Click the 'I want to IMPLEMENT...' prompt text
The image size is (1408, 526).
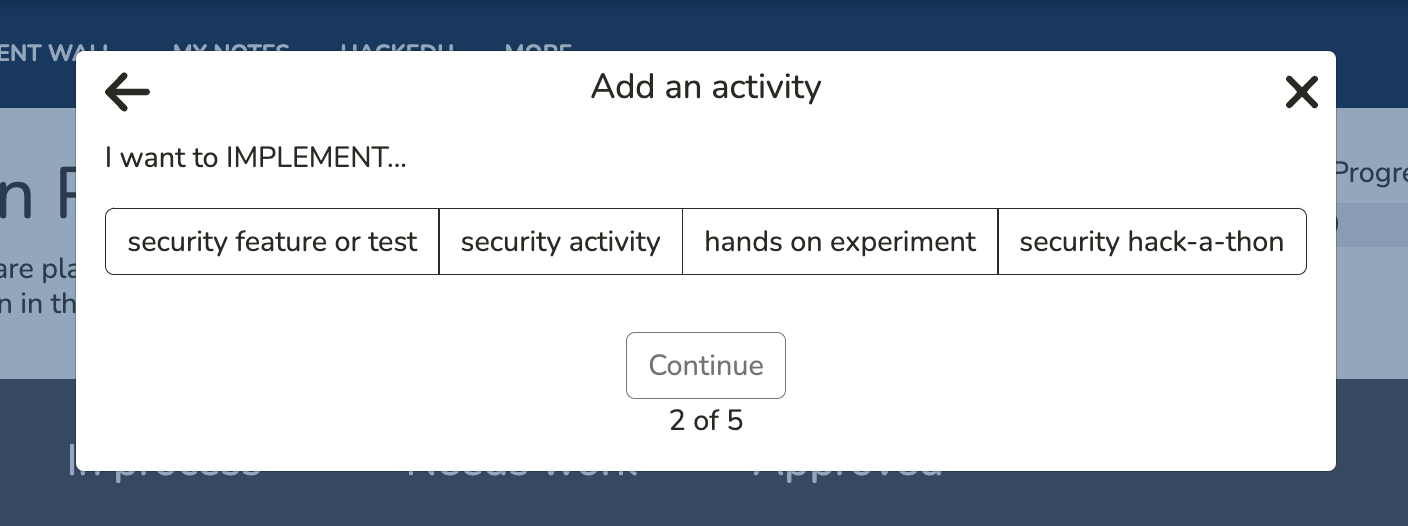point(256,157)
